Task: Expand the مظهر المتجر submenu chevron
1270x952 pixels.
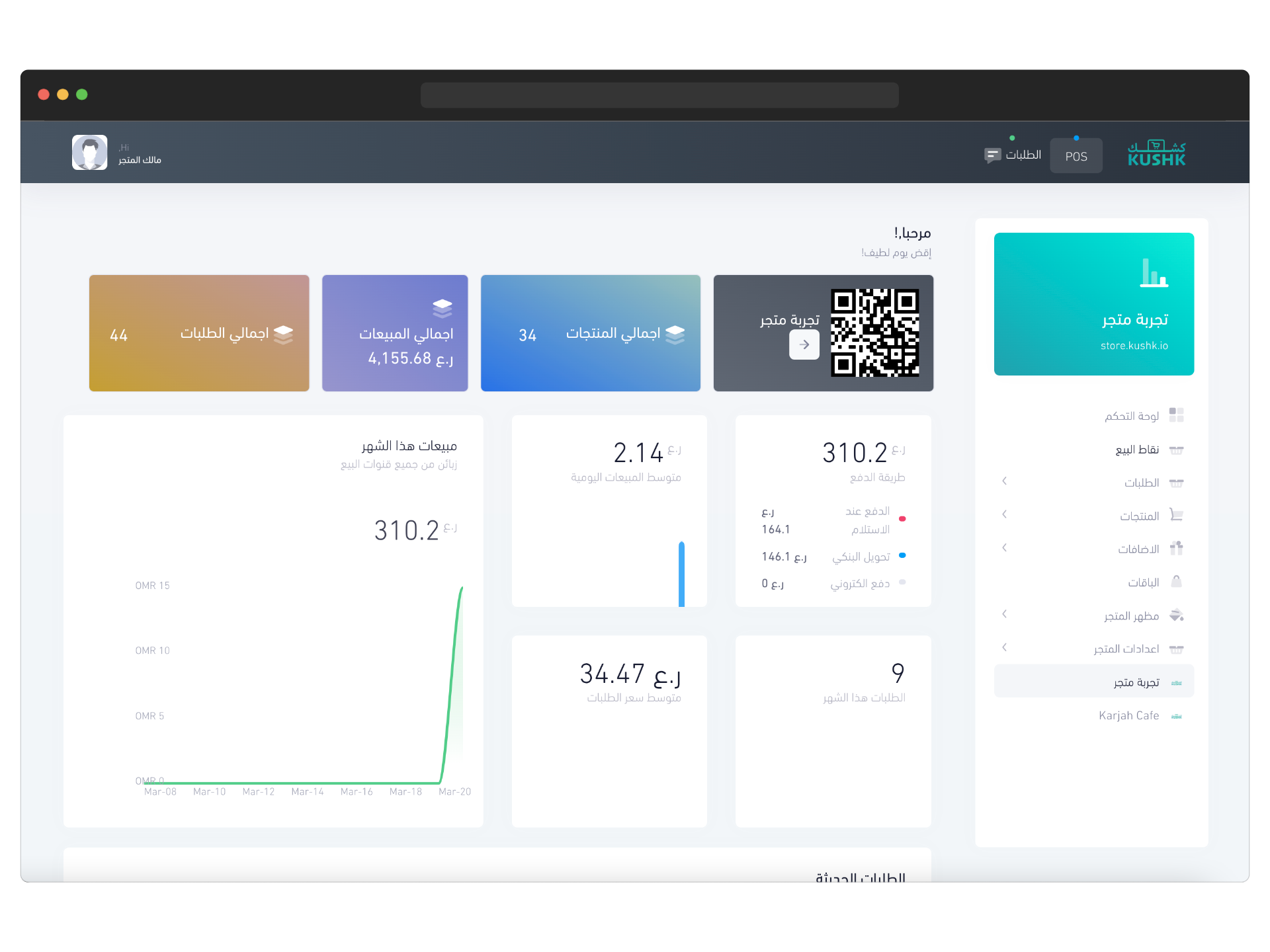Action: [x=1004, y=614]
